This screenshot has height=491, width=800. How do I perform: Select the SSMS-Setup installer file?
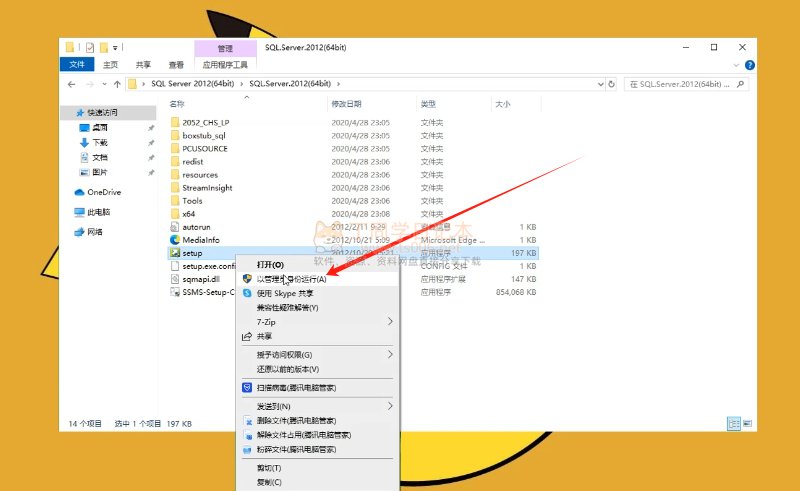click(x=208, y=292)
